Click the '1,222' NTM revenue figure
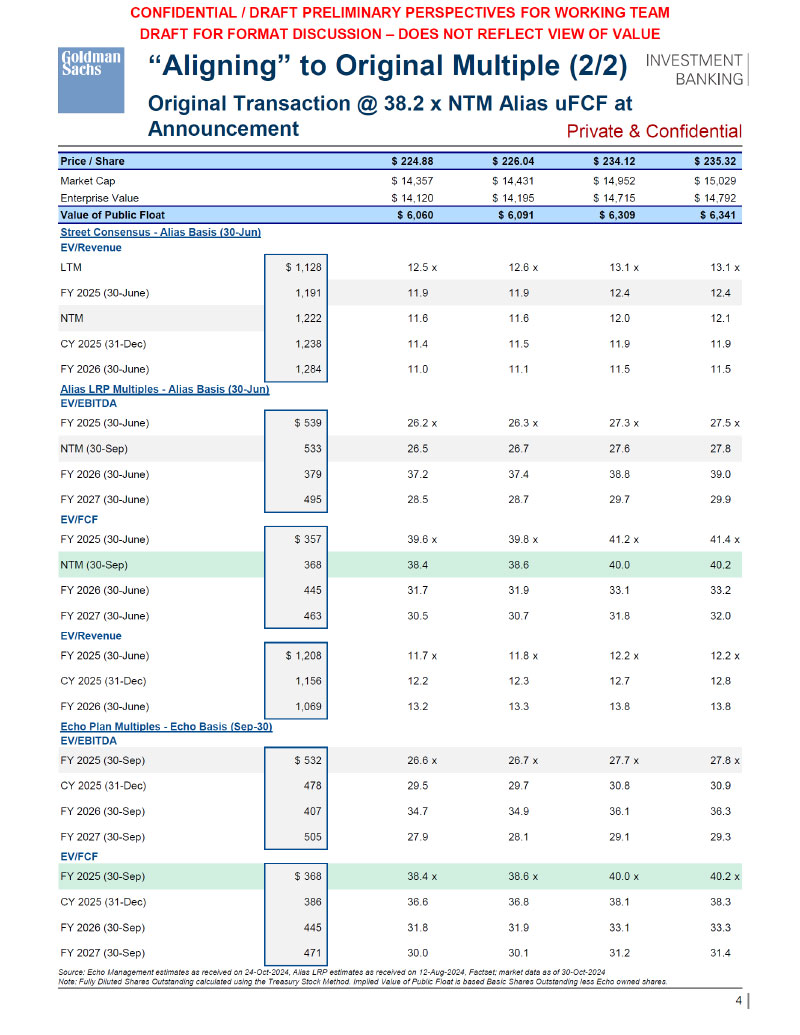 (308, 318)
